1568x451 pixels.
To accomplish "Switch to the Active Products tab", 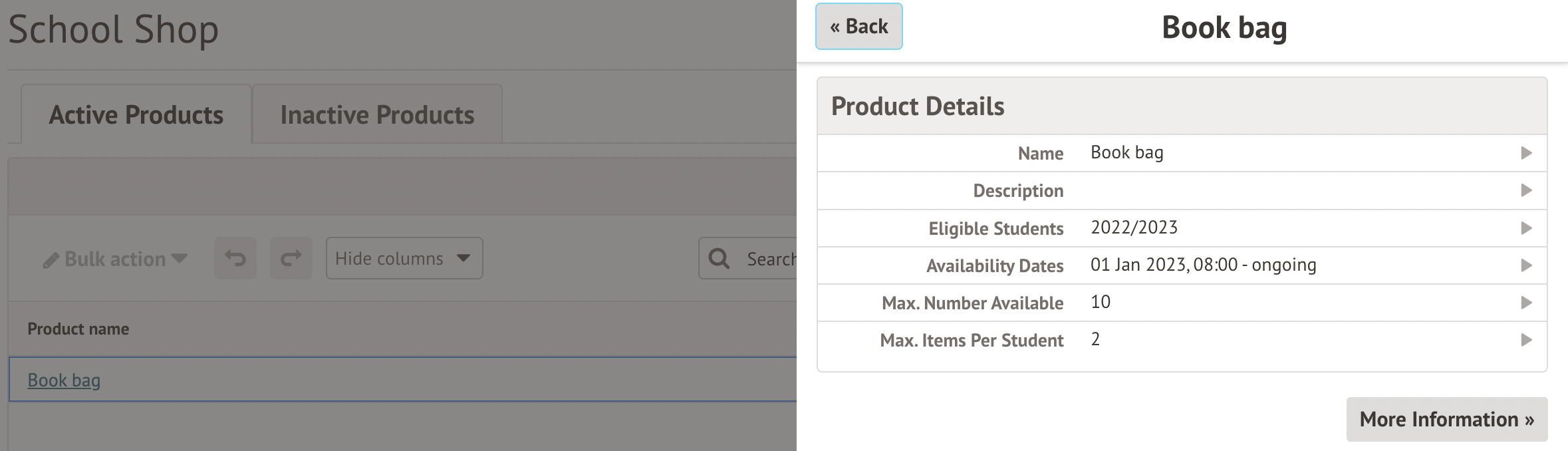I will (x=136, y=114).
